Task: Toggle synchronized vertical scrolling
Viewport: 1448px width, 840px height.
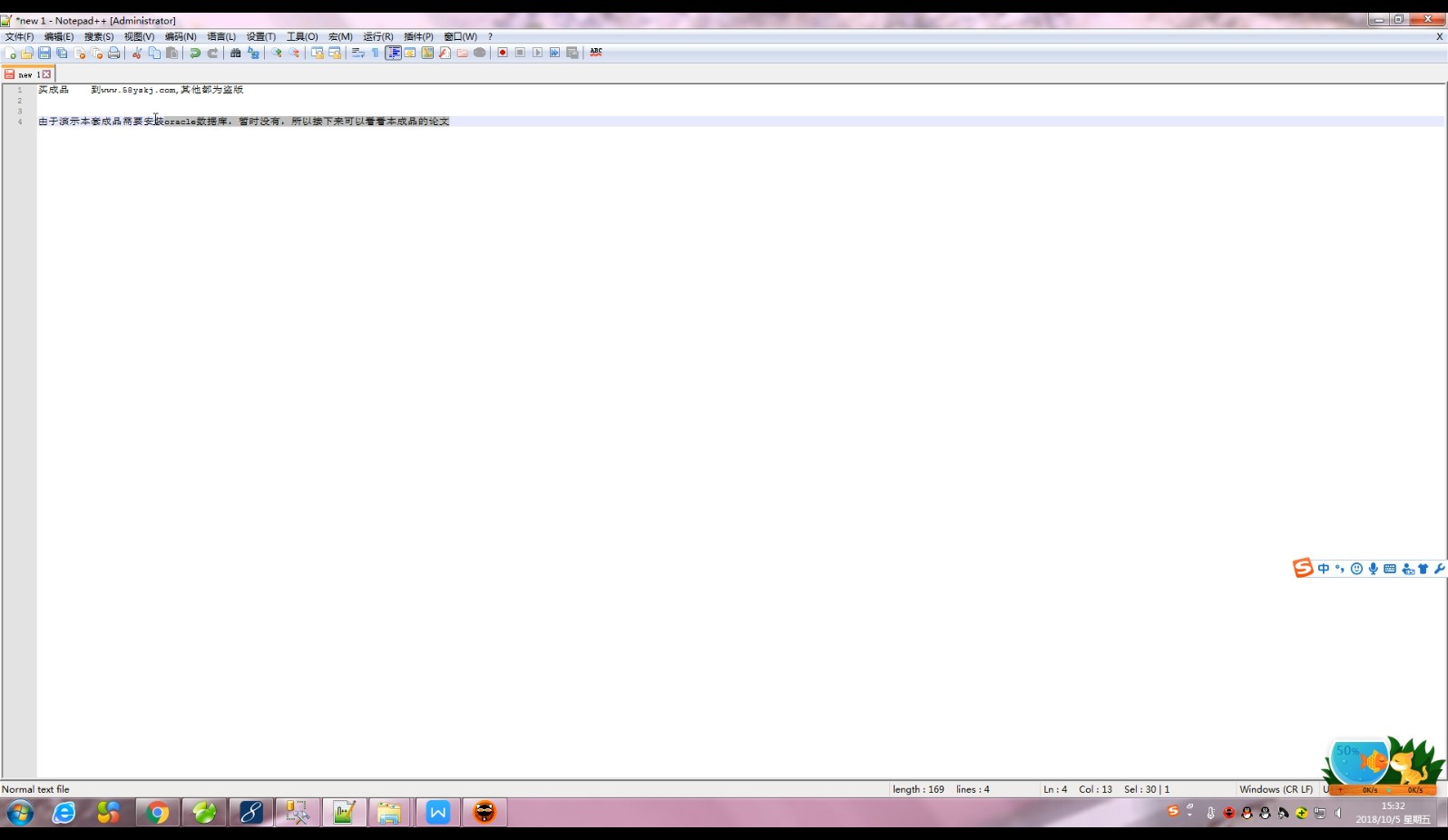Action: click(318, 53)
